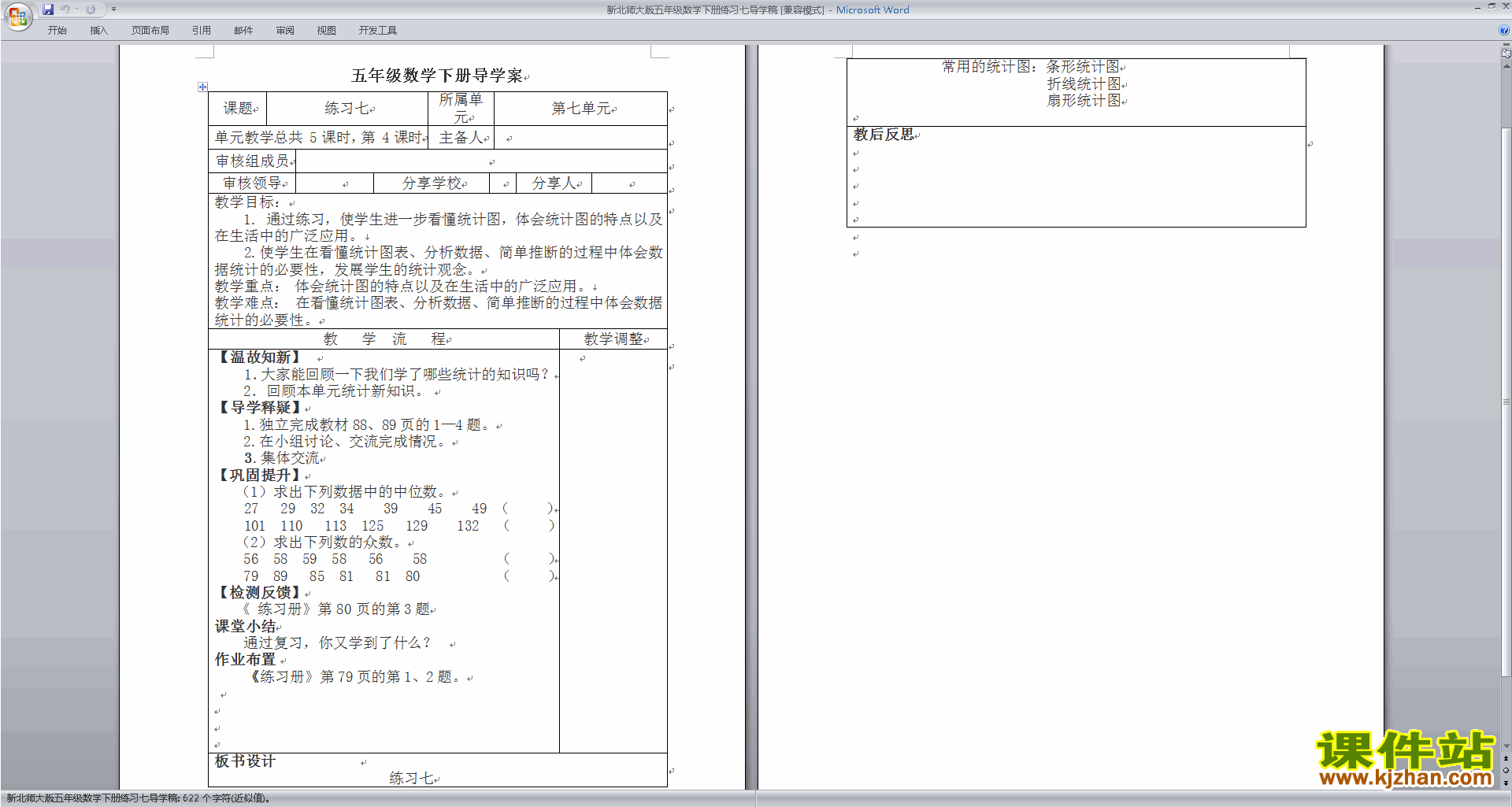Click the number 132 in the data row
Image resolution: width=1512 pixels, height=807 pixels.
click(x=468, y=526)
